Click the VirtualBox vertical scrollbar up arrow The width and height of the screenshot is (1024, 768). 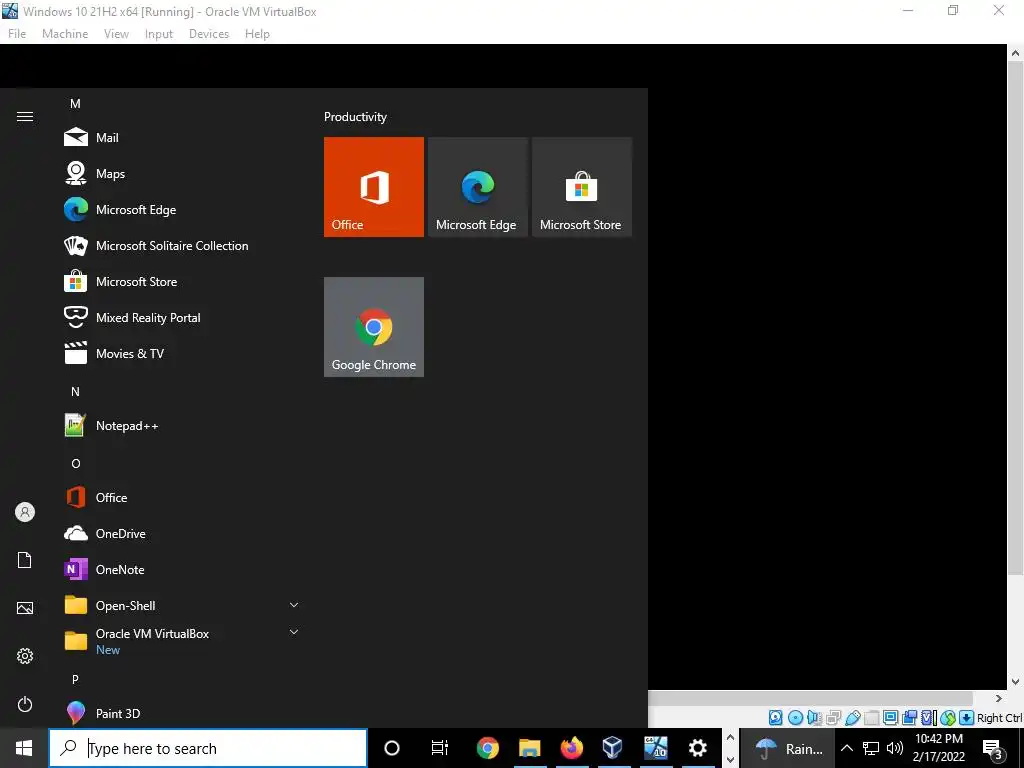tap(1016, 53)
